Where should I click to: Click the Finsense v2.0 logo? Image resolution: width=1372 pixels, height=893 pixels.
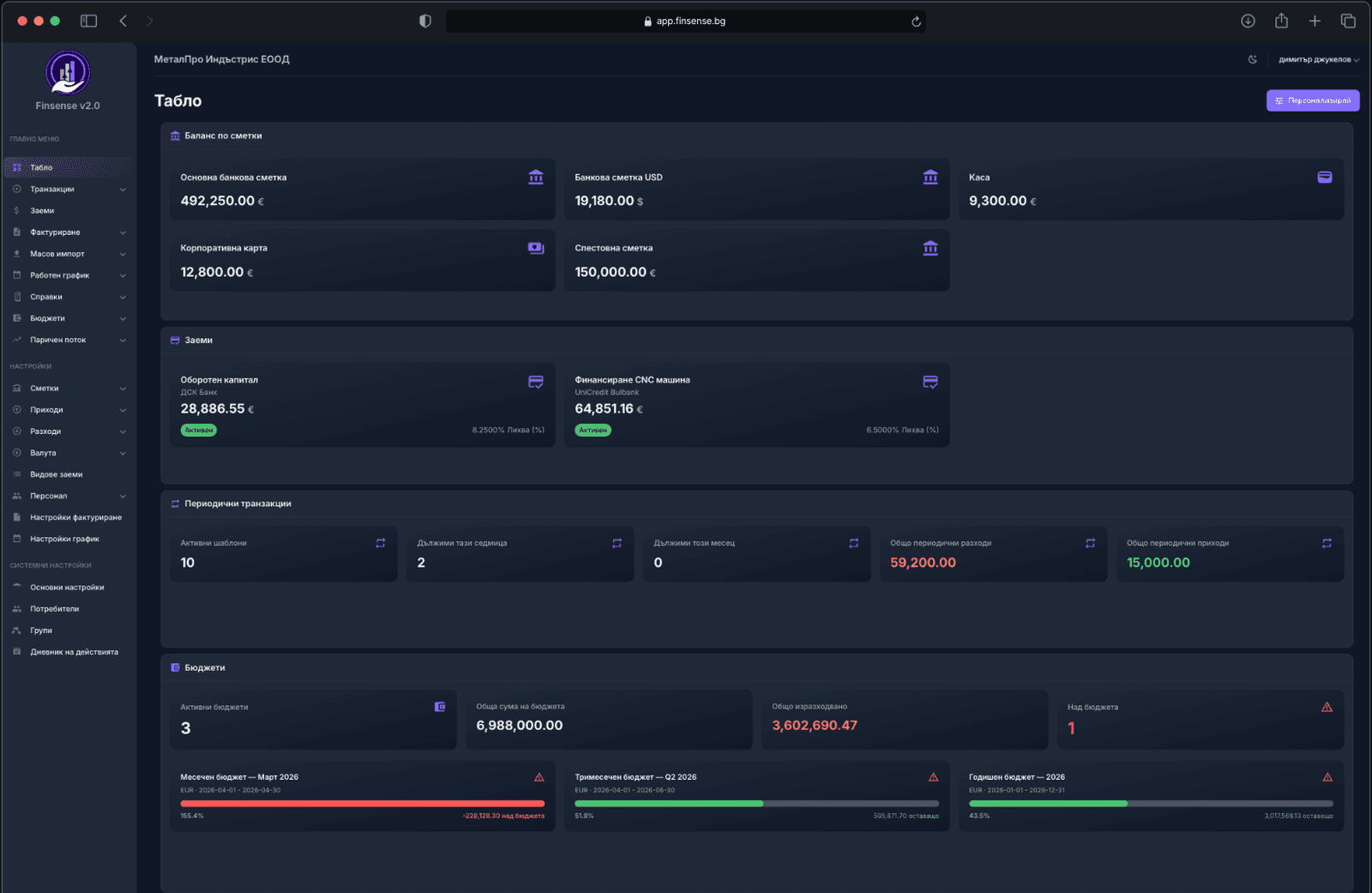68,72
